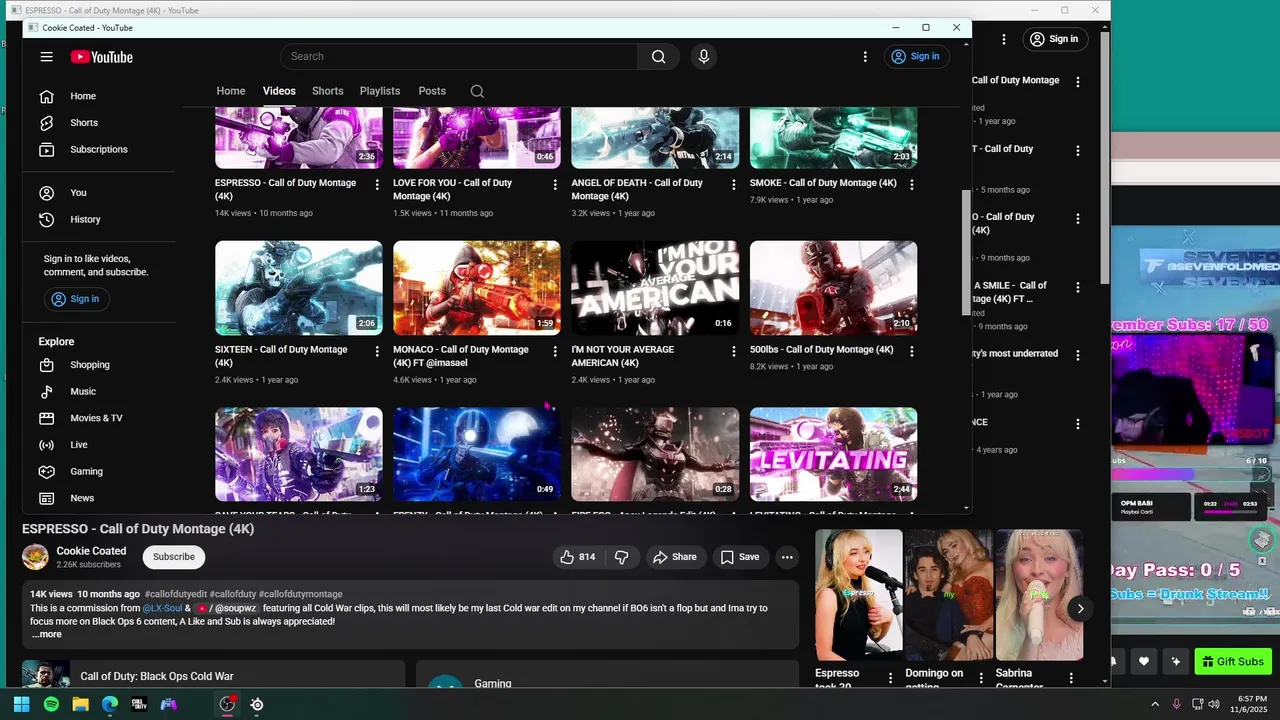1280x720 pixels.
Task: Open options for ESPRESSO video card
Action: (x=377, y=184)
